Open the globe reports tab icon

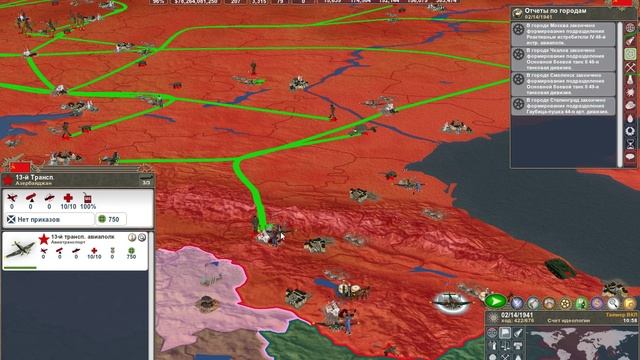click(x=631, y=28)
